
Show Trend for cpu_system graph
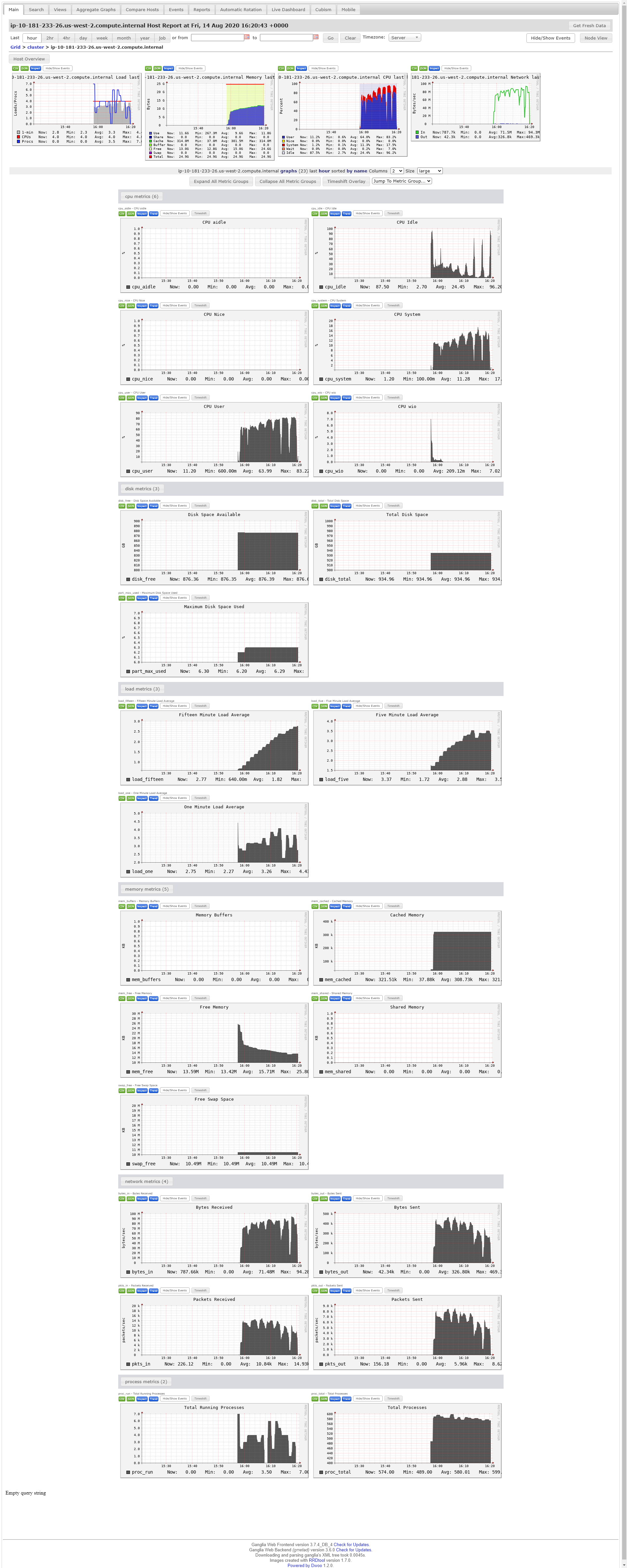click(346, 306)
